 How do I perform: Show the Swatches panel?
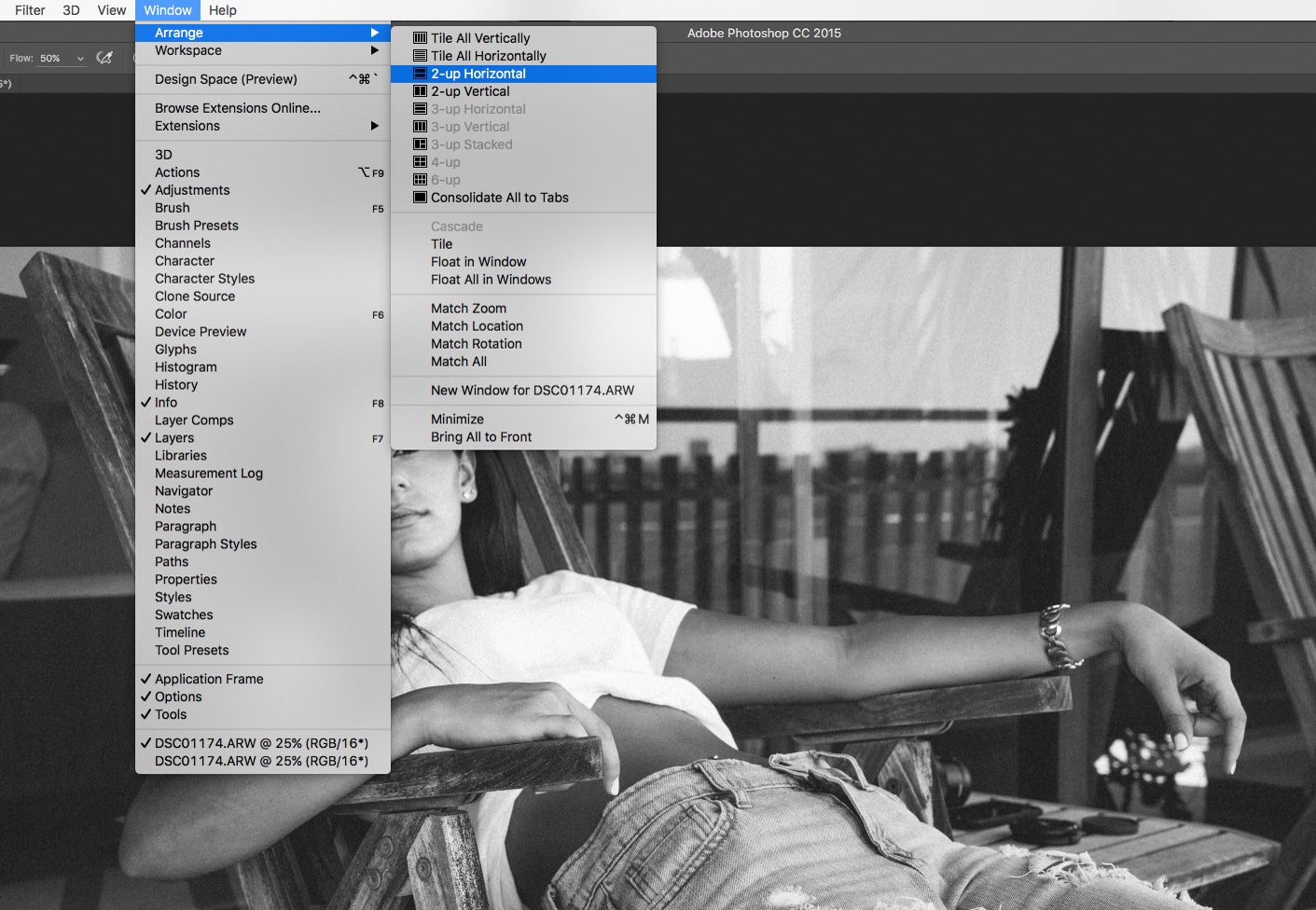tap(184, 615)
